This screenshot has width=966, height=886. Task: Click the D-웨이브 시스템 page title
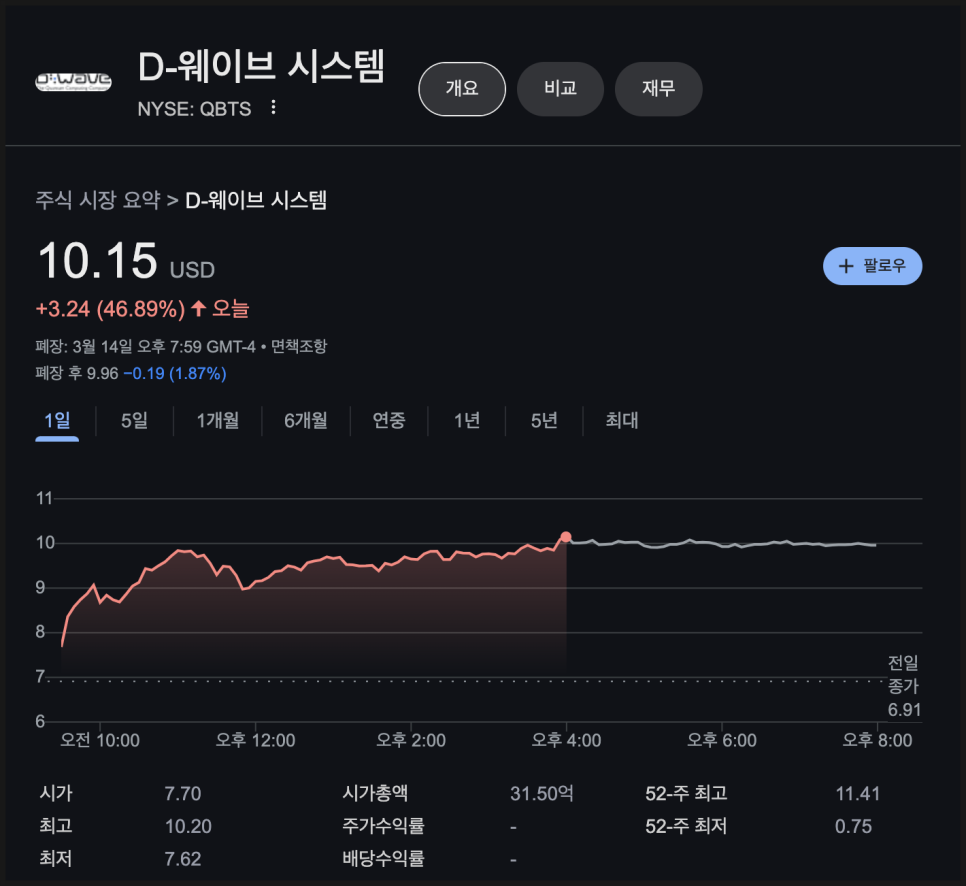261,66
